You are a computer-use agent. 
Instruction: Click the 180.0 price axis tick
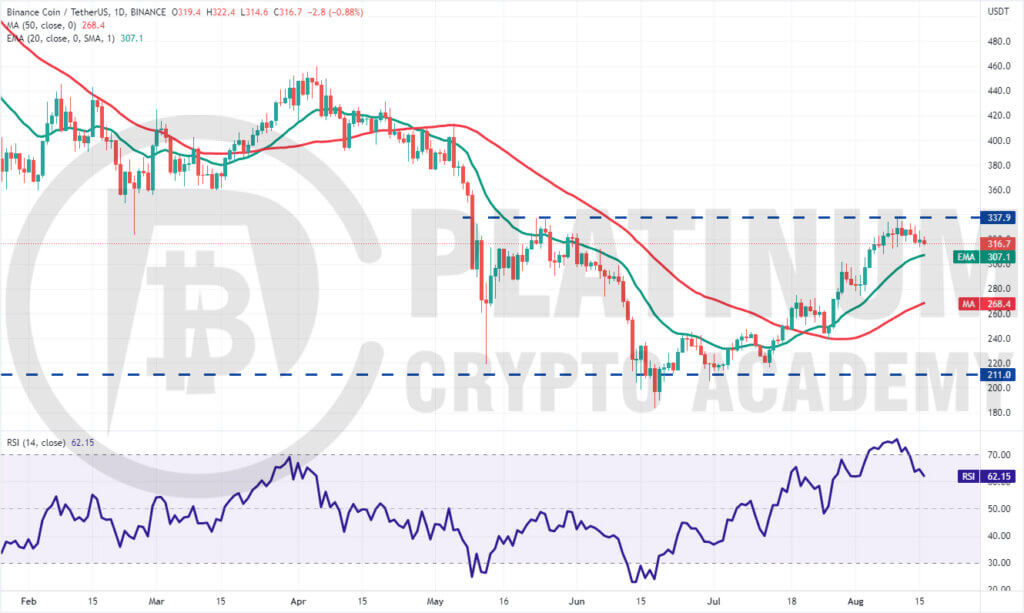(999, 413)
